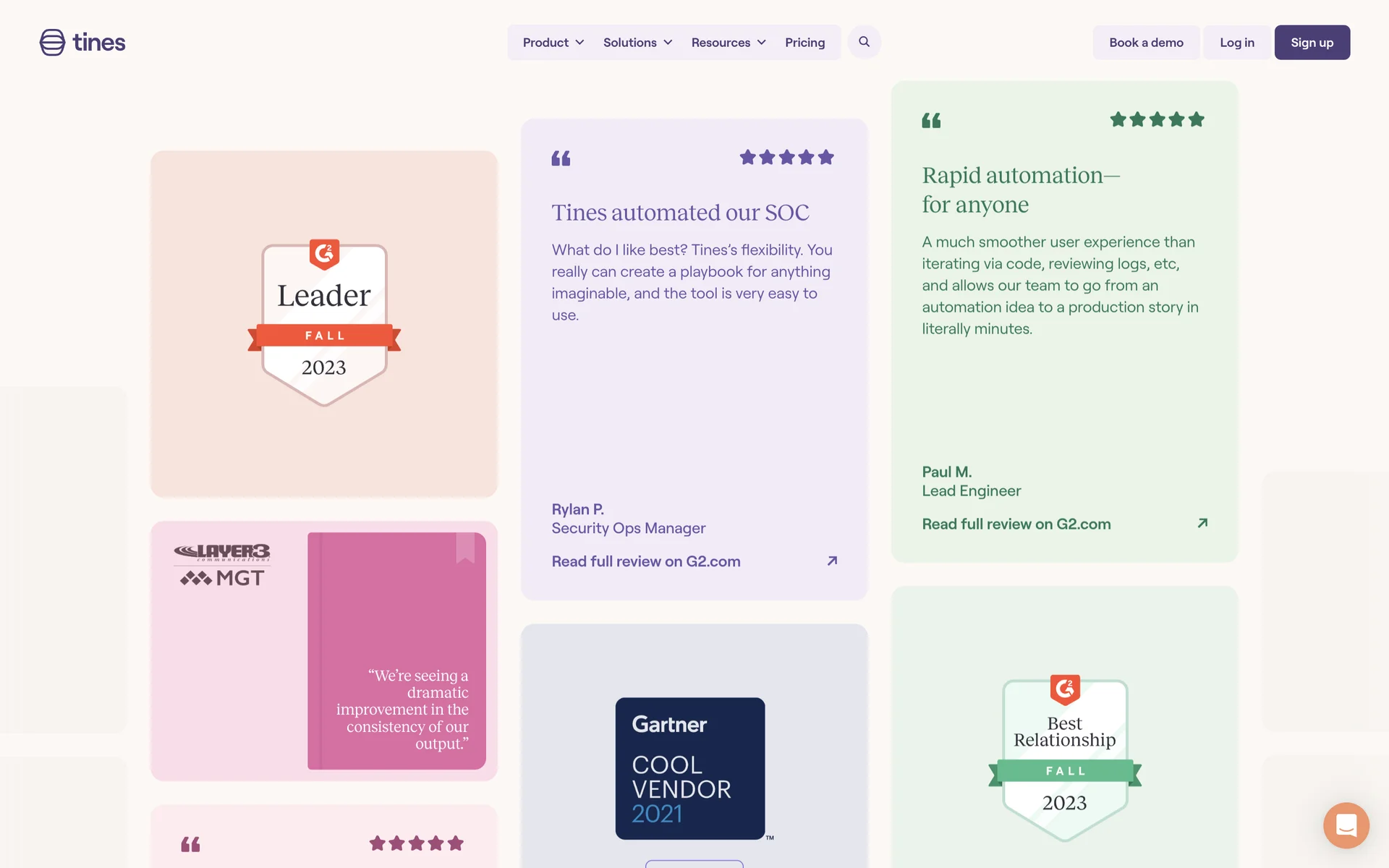Click arrow icon beside Paul M. review link

point(1202,523)
